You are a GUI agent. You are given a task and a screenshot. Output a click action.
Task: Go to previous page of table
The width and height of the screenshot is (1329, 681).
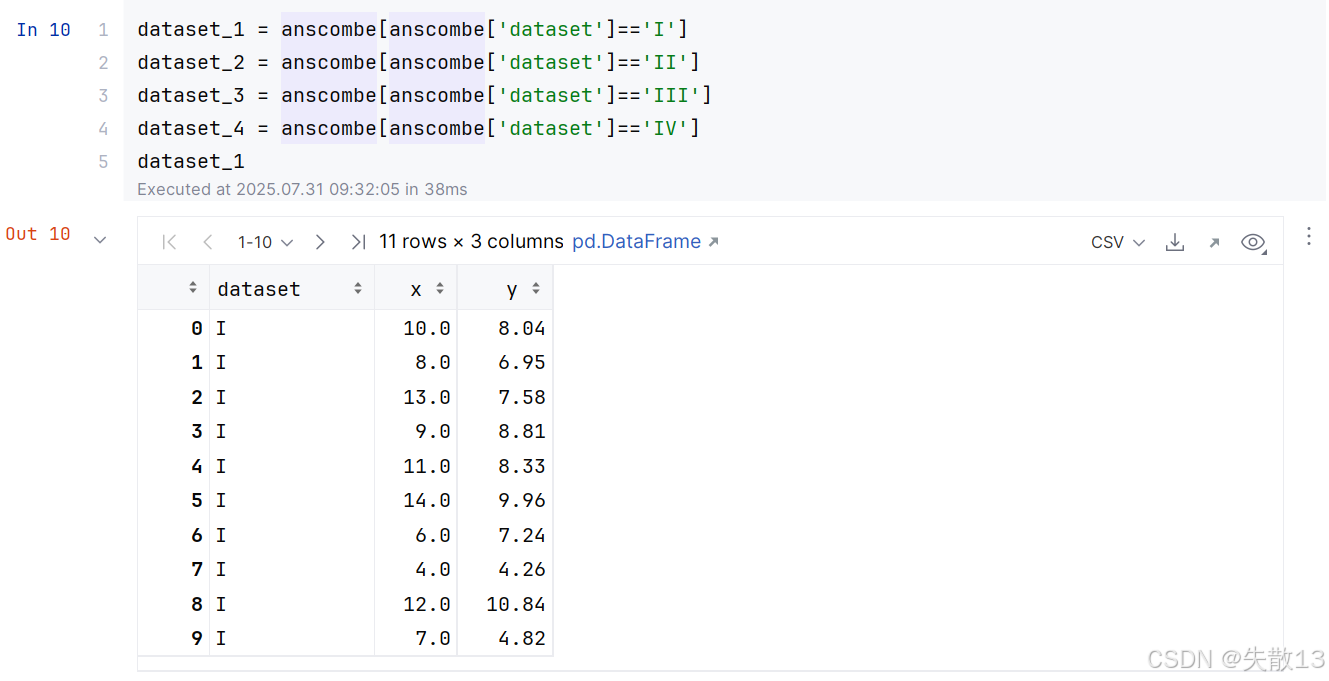208,242
